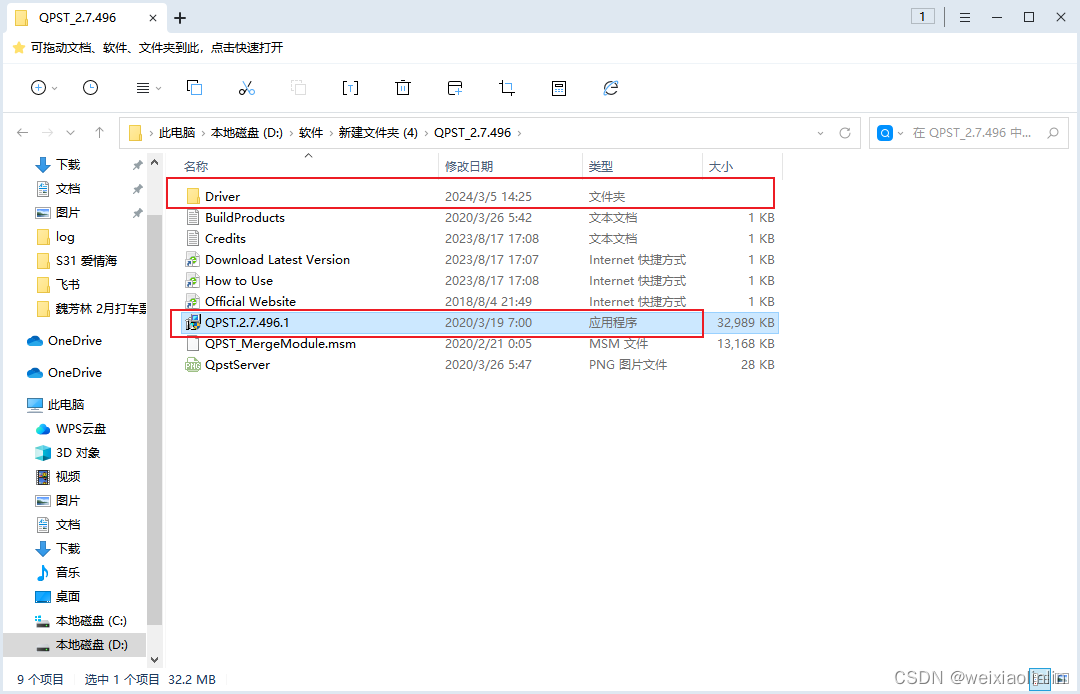Open recent locations dropdown arrow
1080x694 pixels.
pyautogui.click(x=70, y=133)
